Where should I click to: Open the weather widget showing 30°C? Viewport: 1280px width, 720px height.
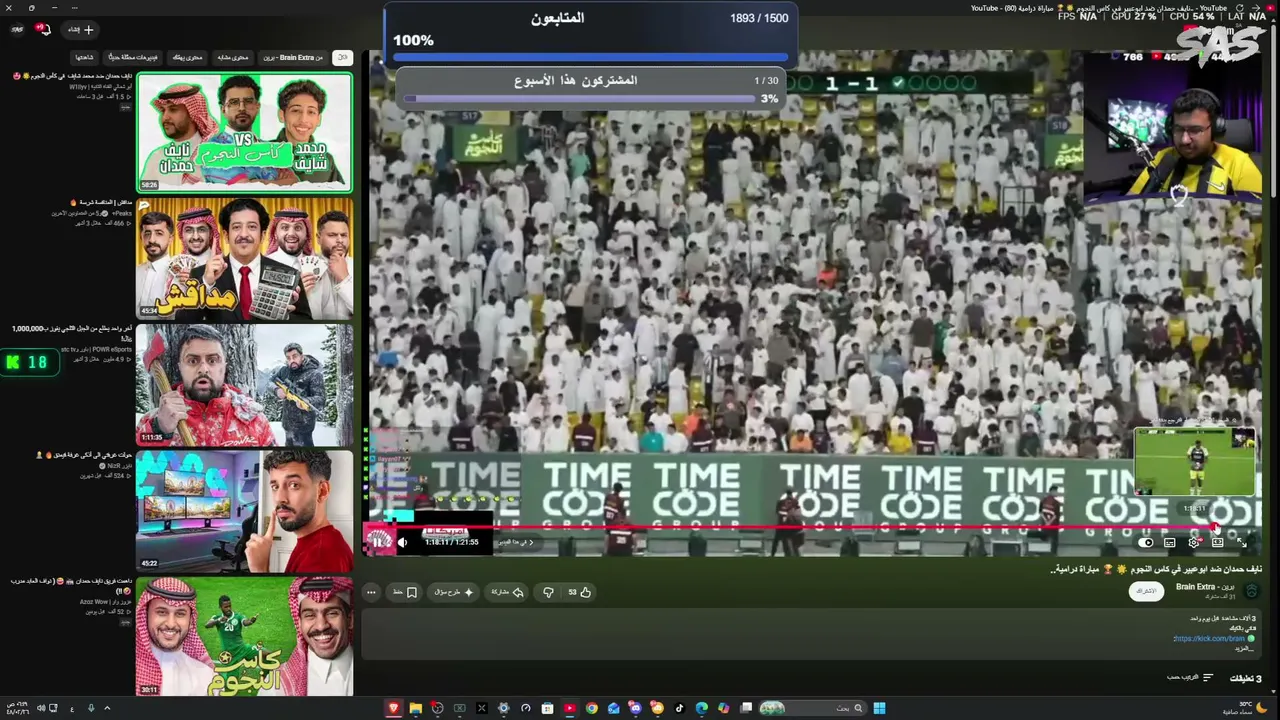(1243, 708)
